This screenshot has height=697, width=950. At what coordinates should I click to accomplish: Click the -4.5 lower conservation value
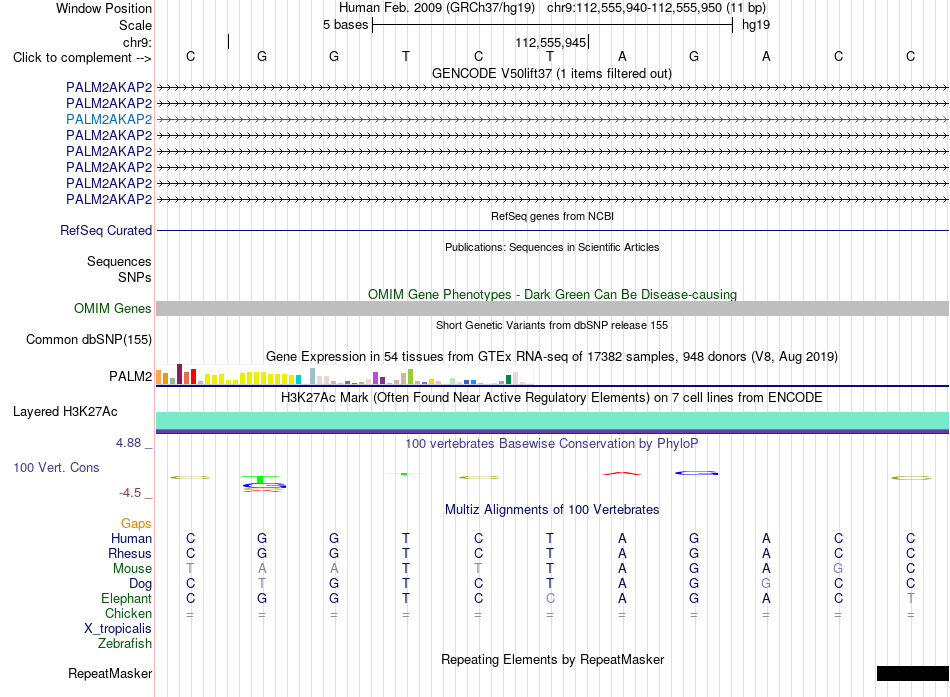130,493
